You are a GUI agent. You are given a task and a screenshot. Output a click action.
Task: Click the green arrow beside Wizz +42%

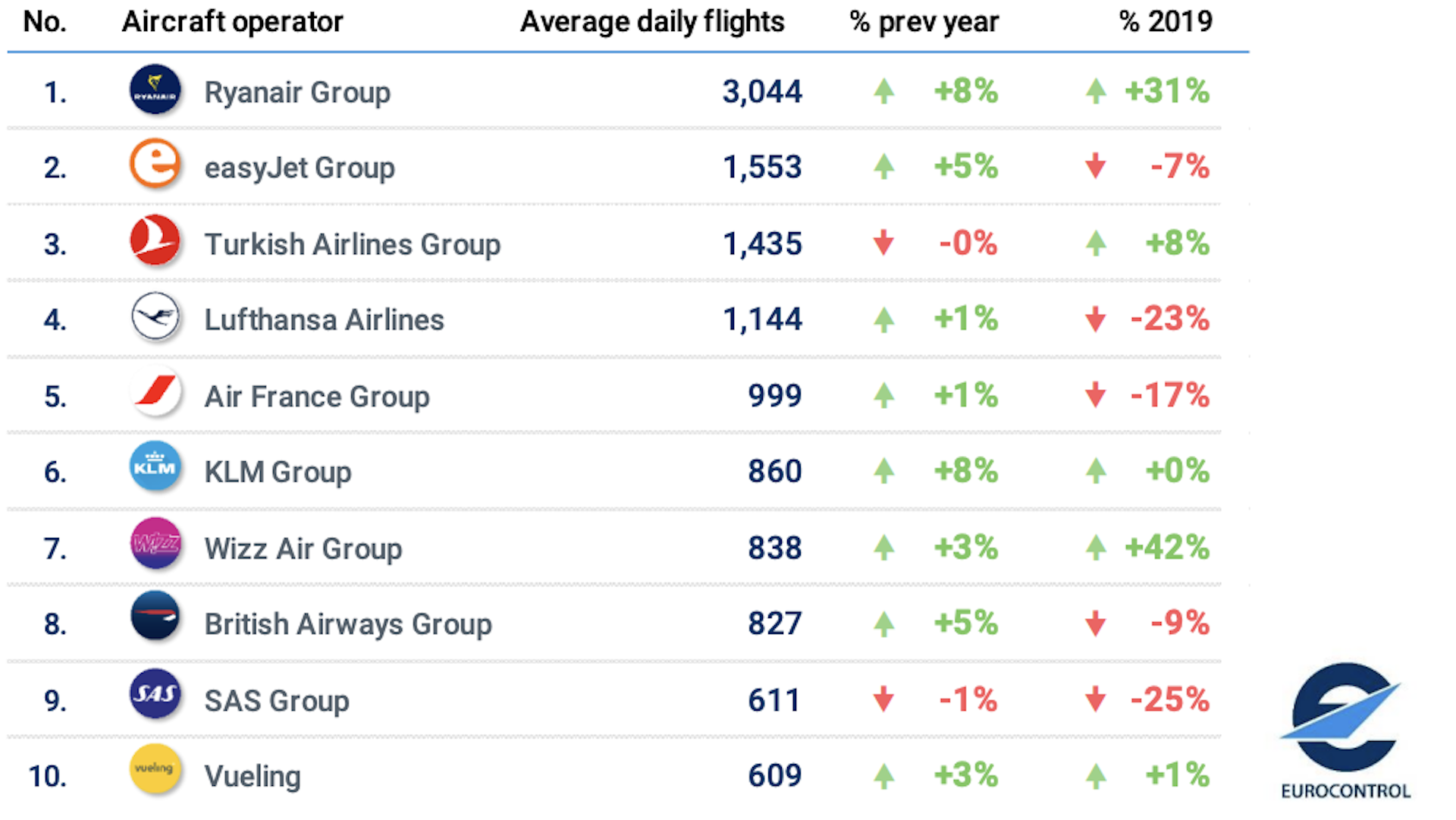(x=1096, y=547)
